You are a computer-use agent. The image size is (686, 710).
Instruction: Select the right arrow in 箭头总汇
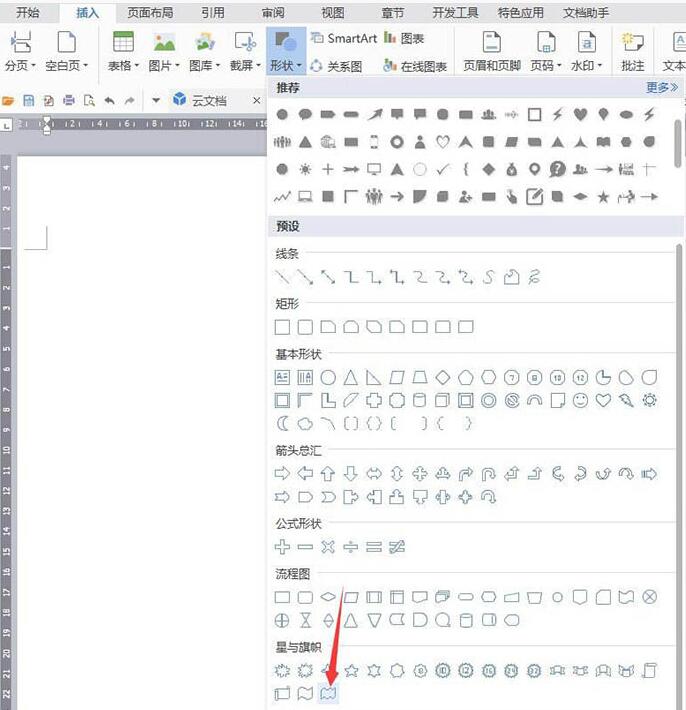click(x=282, y=474)
